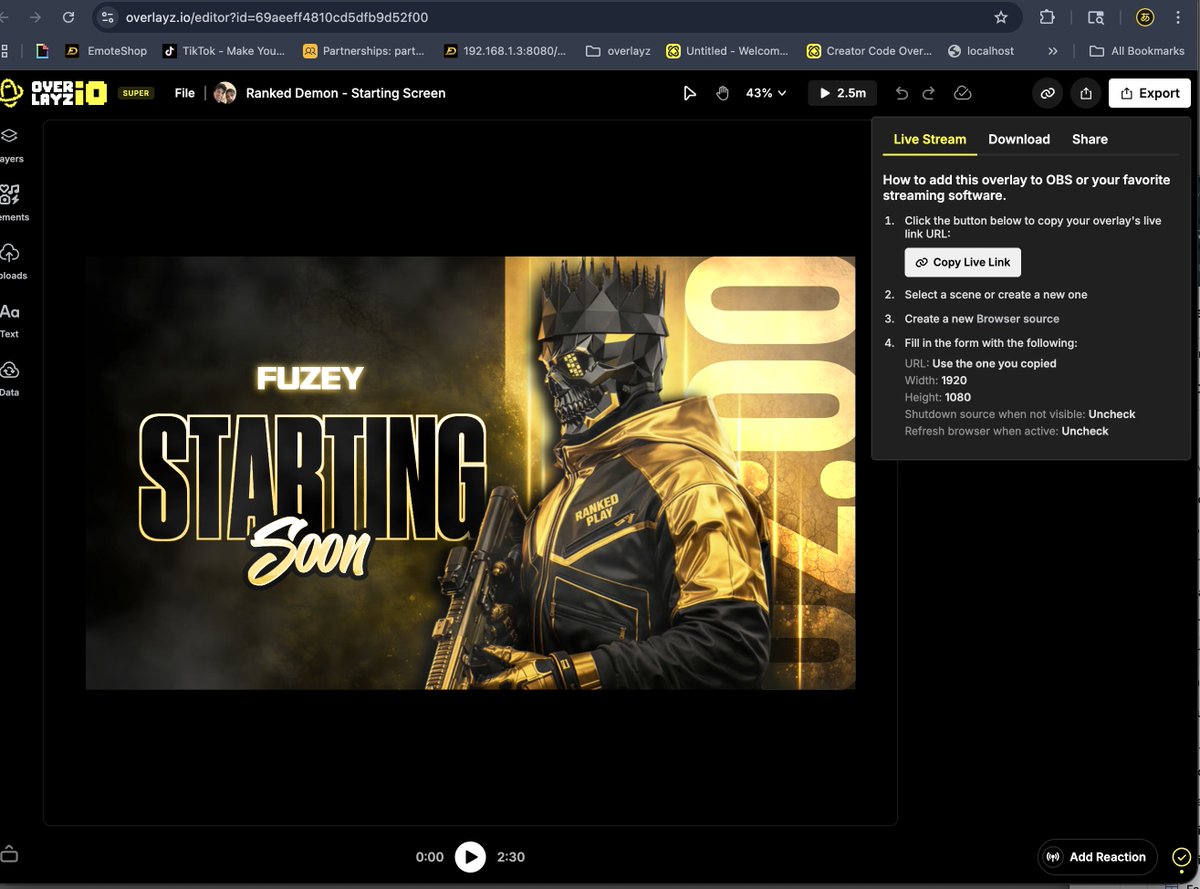
Task: Undo the last action
Action: (x=902, y=93)
